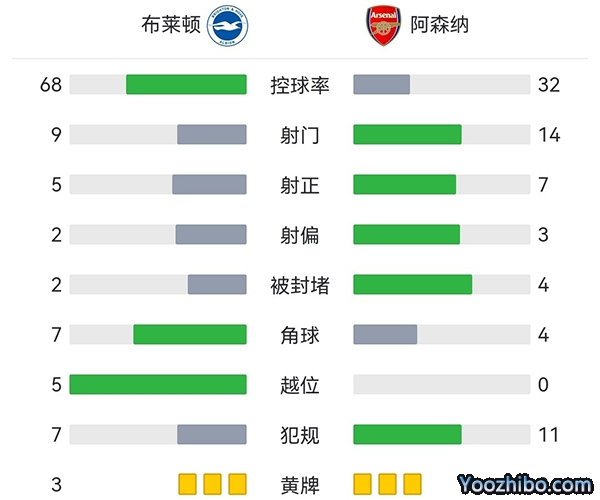
Task: Click Arsenal's rightmost yellow card icon
Action: 414,485
